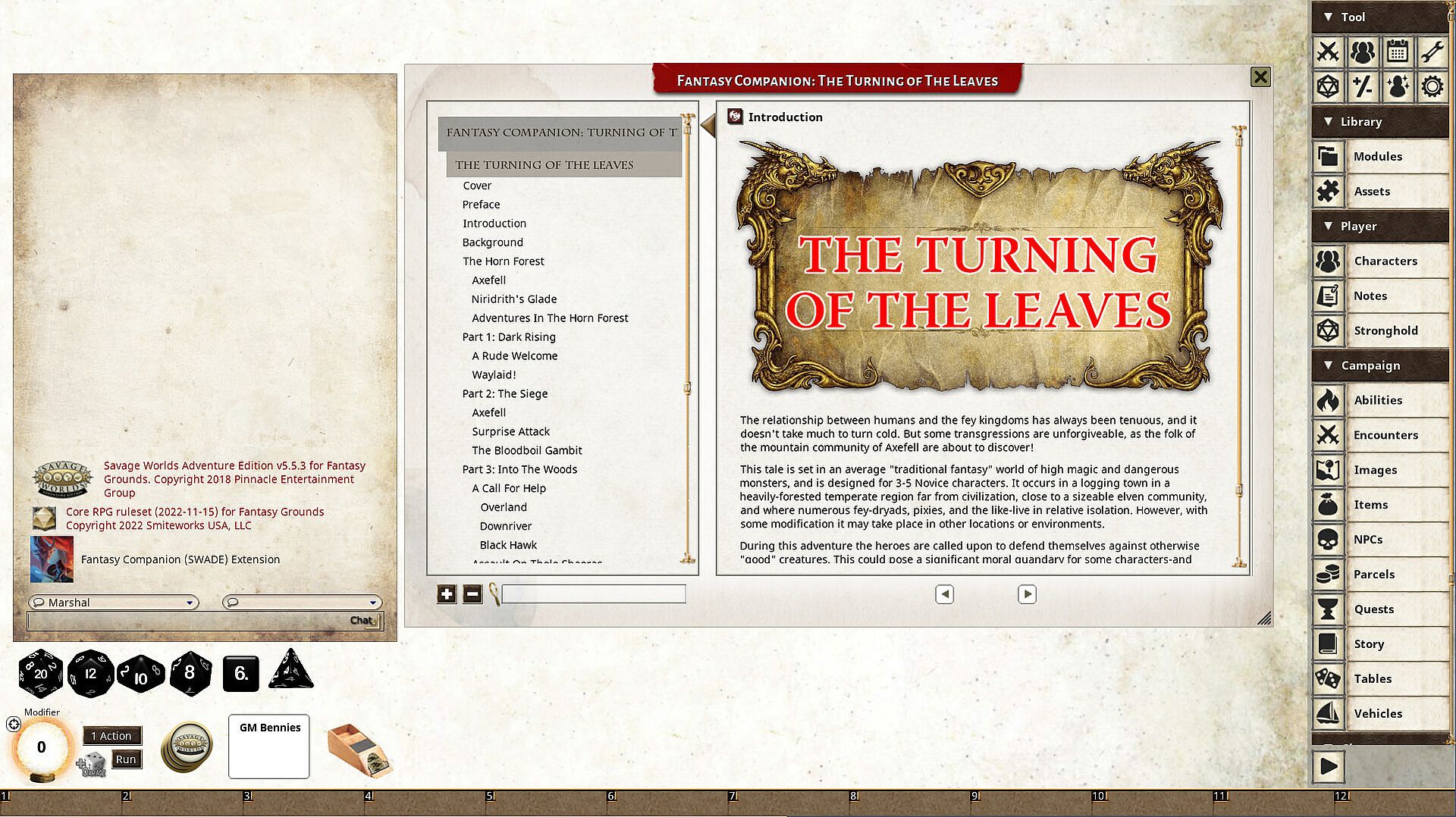Toggle the 1 Action button
This screenshot has height=817, width=1456.
point(111,735)
